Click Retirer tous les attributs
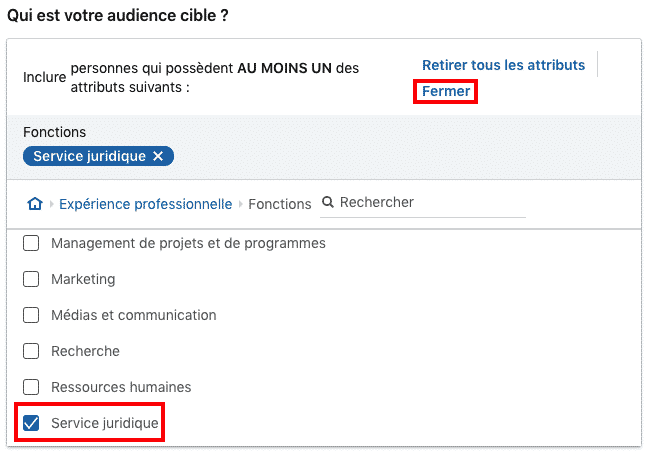Viewport: 649px width, 459px height. coord(503,65)
